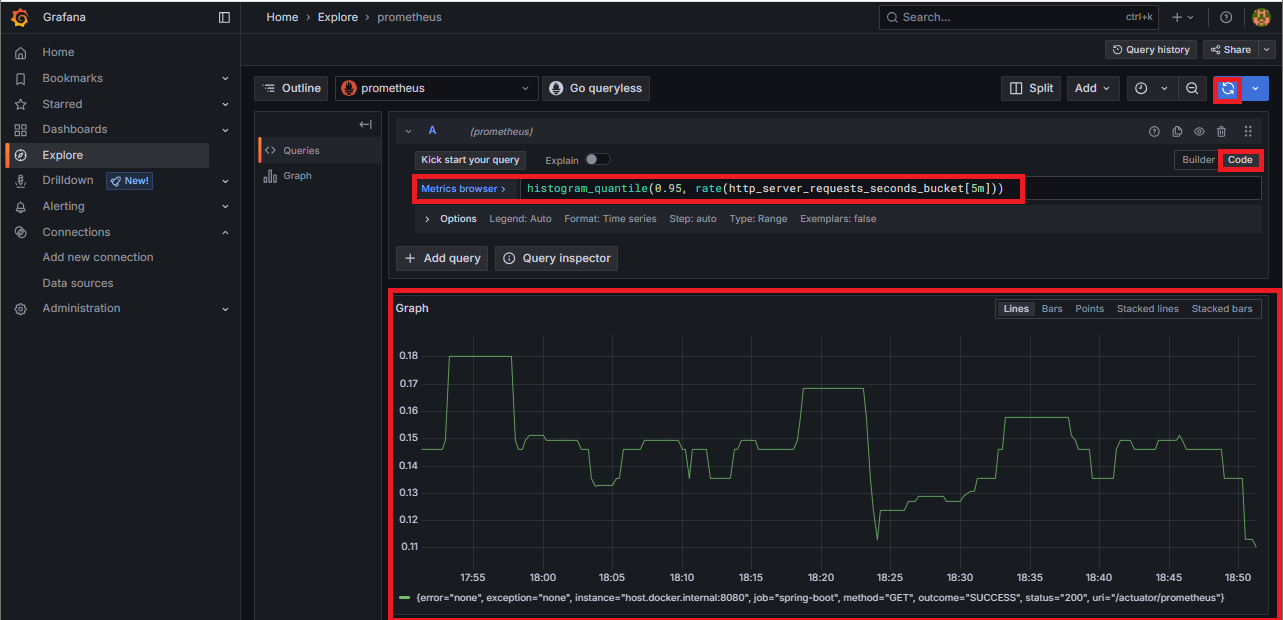
Task: Toggle the Explain switch
Action: 597,159
